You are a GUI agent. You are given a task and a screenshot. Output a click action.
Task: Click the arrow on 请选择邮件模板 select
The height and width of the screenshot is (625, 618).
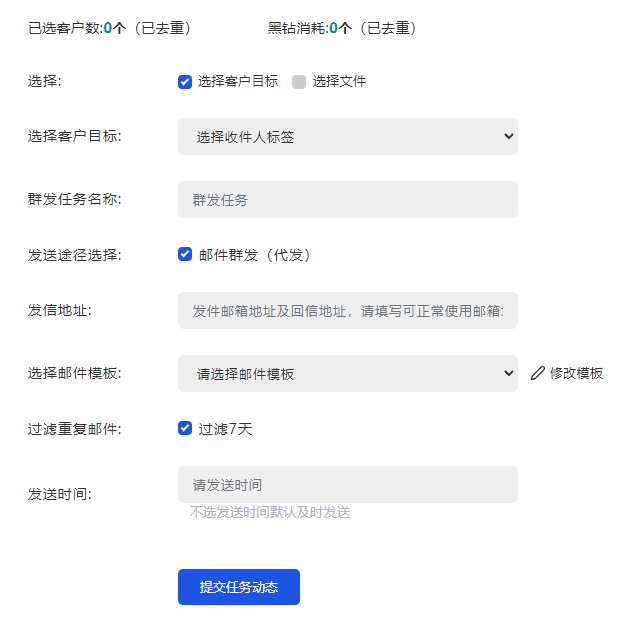click(507, 374)
